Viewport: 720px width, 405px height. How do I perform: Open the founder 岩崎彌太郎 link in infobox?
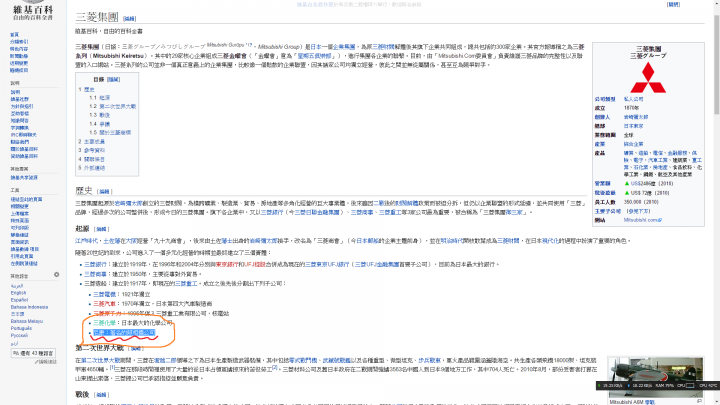pyautogui.click(x=636, y=117)
